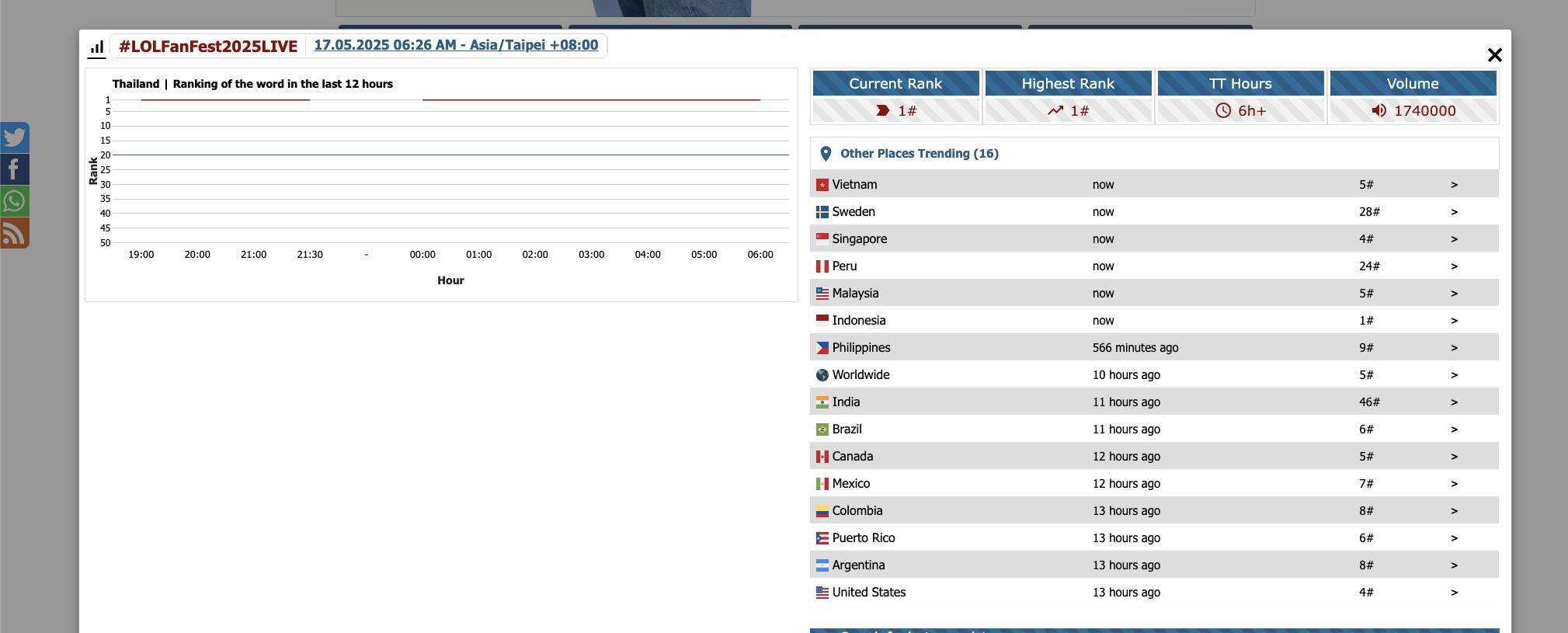Viewport: 1568px width, 633px height.
Task: Open the #LOLFanFest2025LIVE hashtag link
Action: pyautogui.click(x=208, y=47)
